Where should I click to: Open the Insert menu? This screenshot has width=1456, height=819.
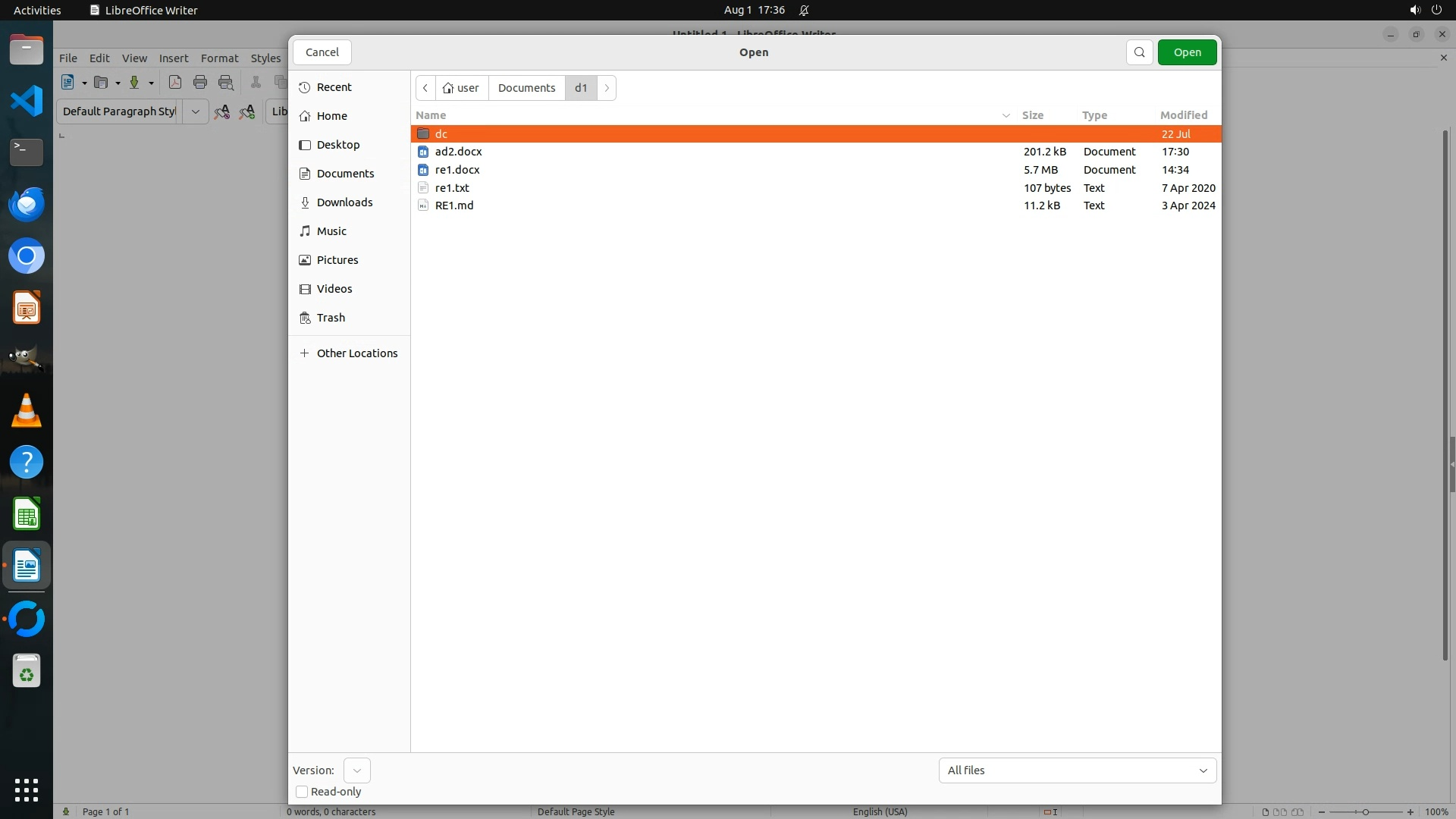tap(173, 58)
